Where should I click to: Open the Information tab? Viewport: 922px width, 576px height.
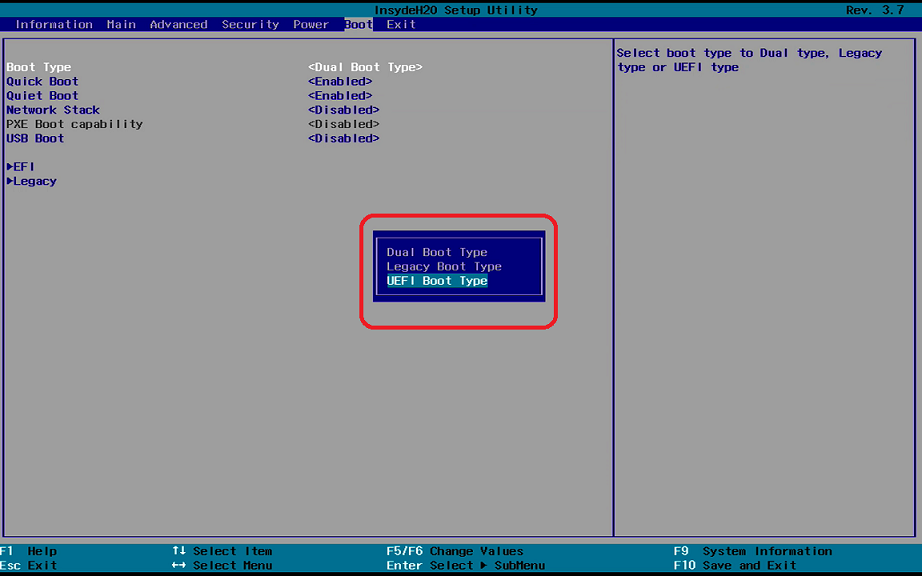coord(54,24)
